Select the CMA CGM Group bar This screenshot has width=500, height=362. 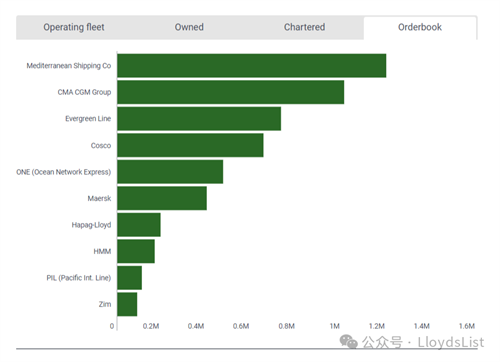[x=231, y=92]
